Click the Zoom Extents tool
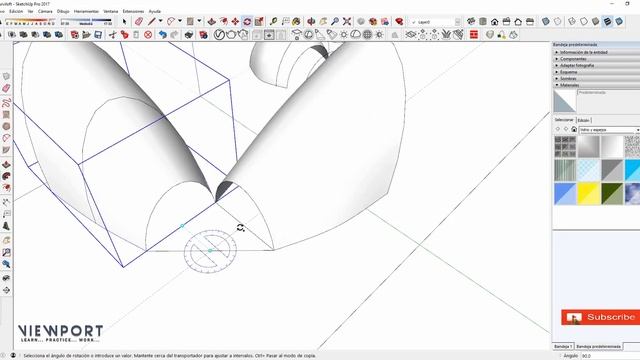The image size is (640, 360). click(347, 22)
